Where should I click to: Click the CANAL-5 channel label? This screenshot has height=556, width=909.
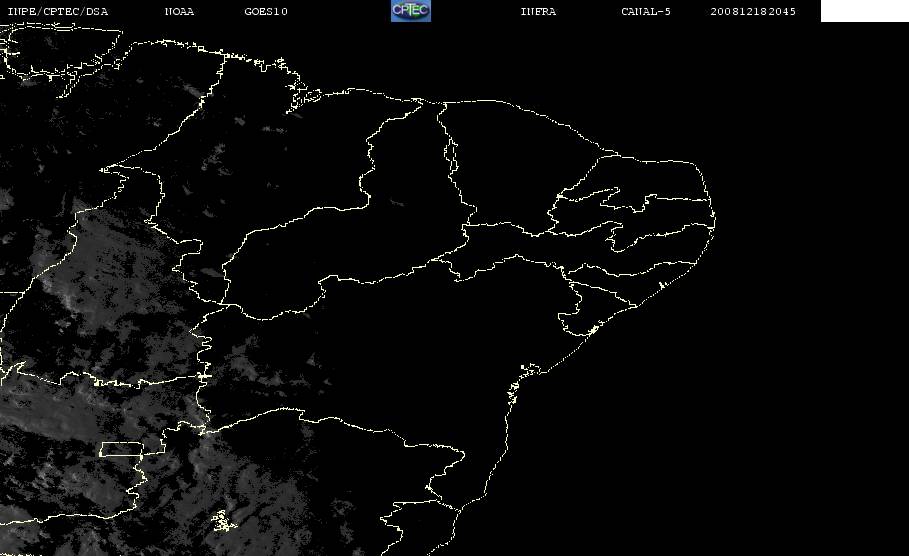pyautogui.click(x=646, y=12)
